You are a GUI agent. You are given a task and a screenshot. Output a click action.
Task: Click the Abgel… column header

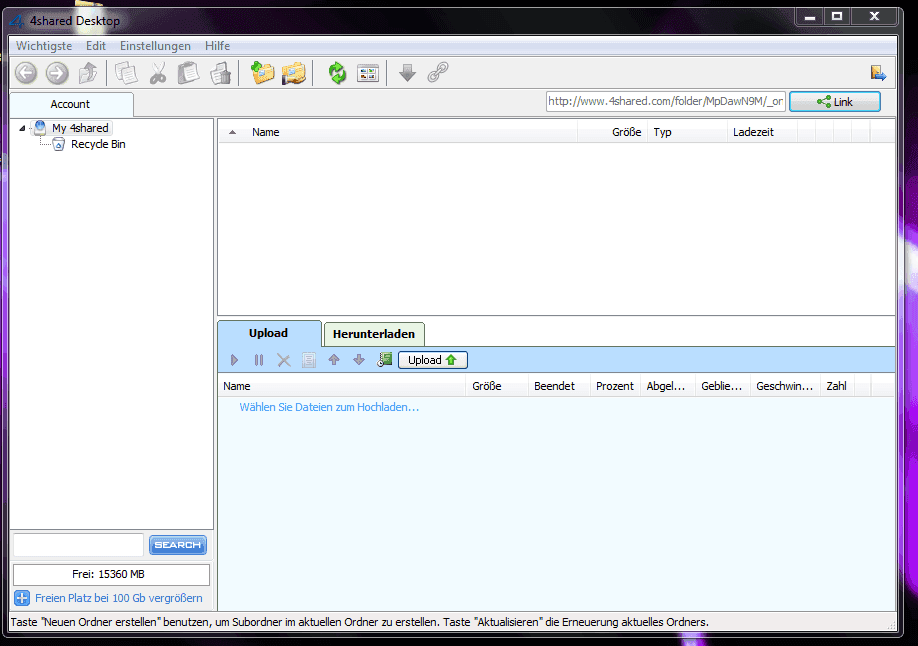tap(667, 386)
